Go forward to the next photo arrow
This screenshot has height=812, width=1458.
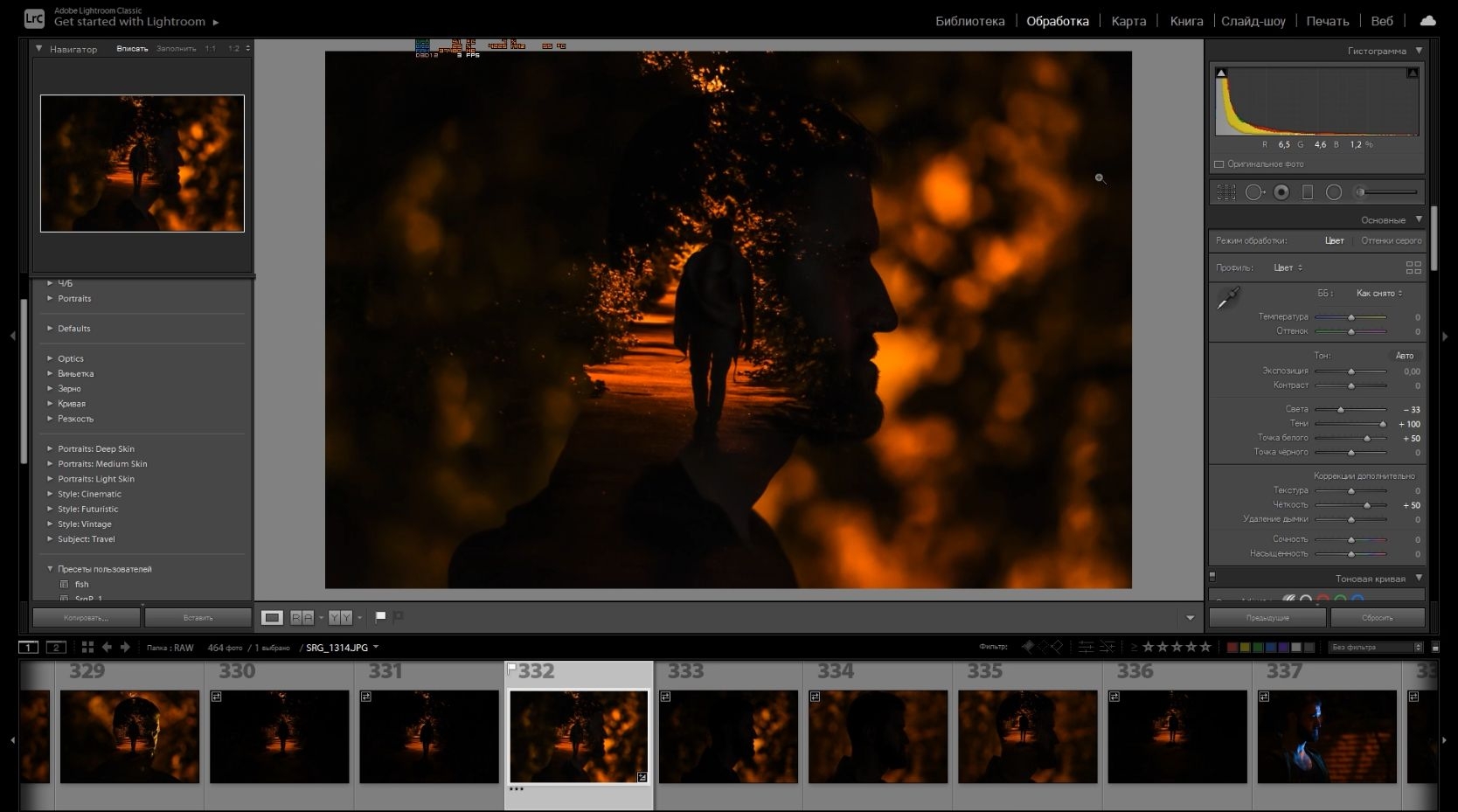(125, 647)
